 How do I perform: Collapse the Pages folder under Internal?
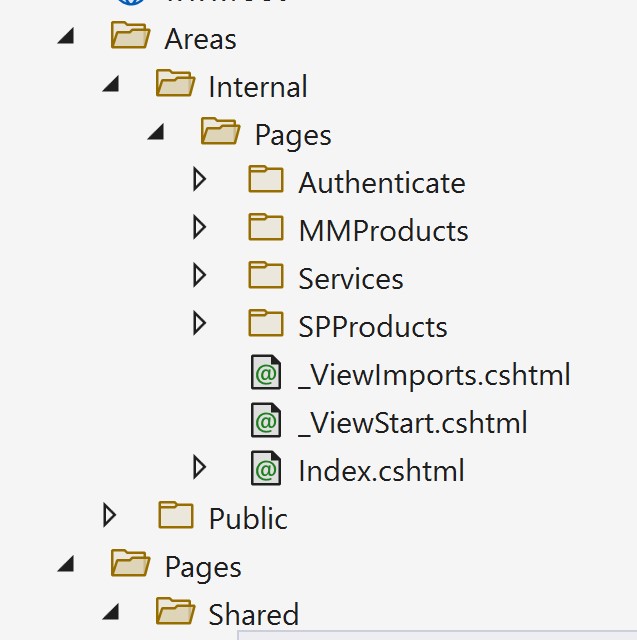pyautogui.click(x=156, y=132)
